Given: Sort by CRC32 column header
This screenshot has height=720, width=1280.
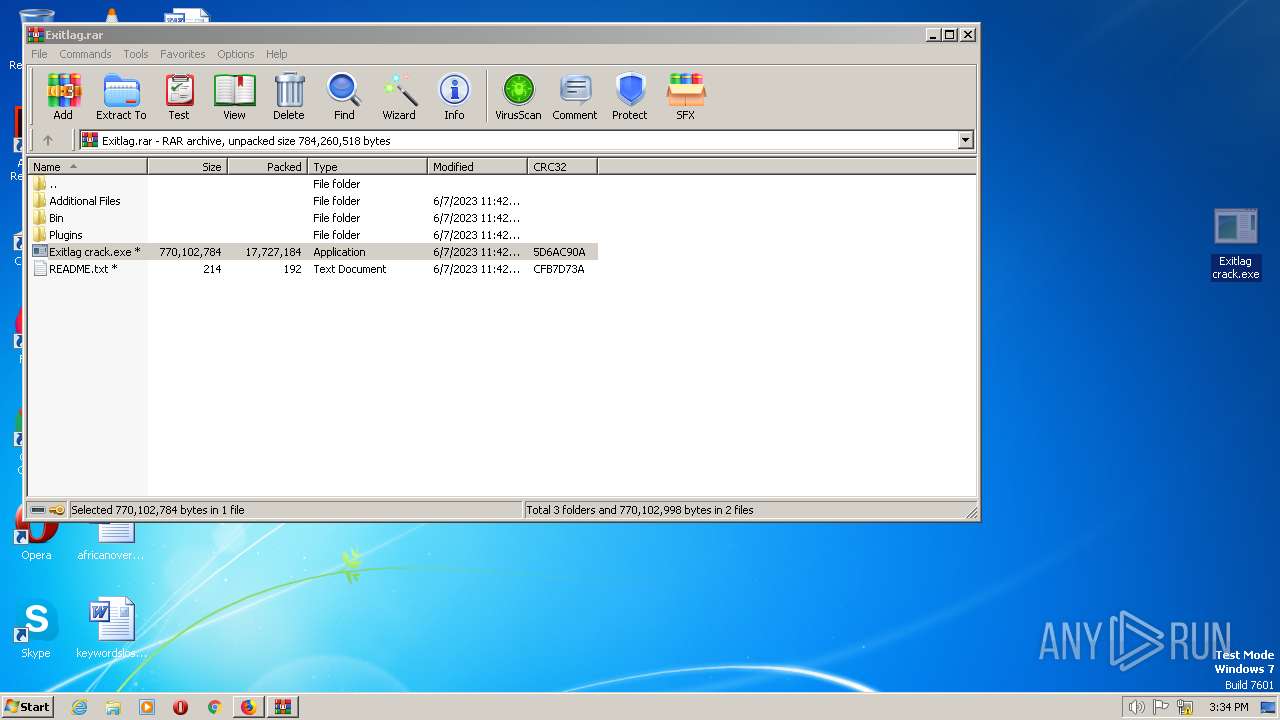Looking at the screenshot, I should coord(563,167).
